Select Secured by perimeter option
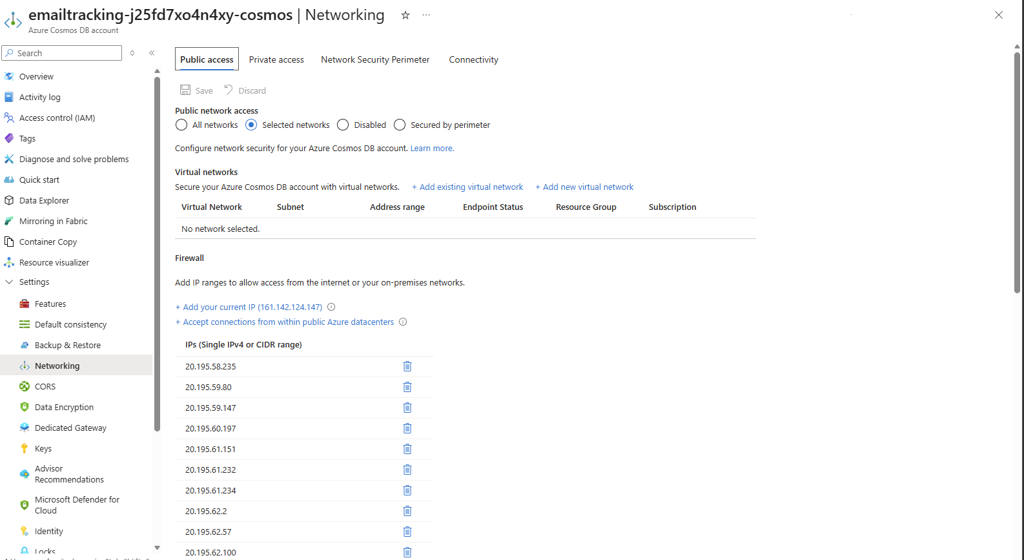Screen dimensions: 1024x560 400,125
